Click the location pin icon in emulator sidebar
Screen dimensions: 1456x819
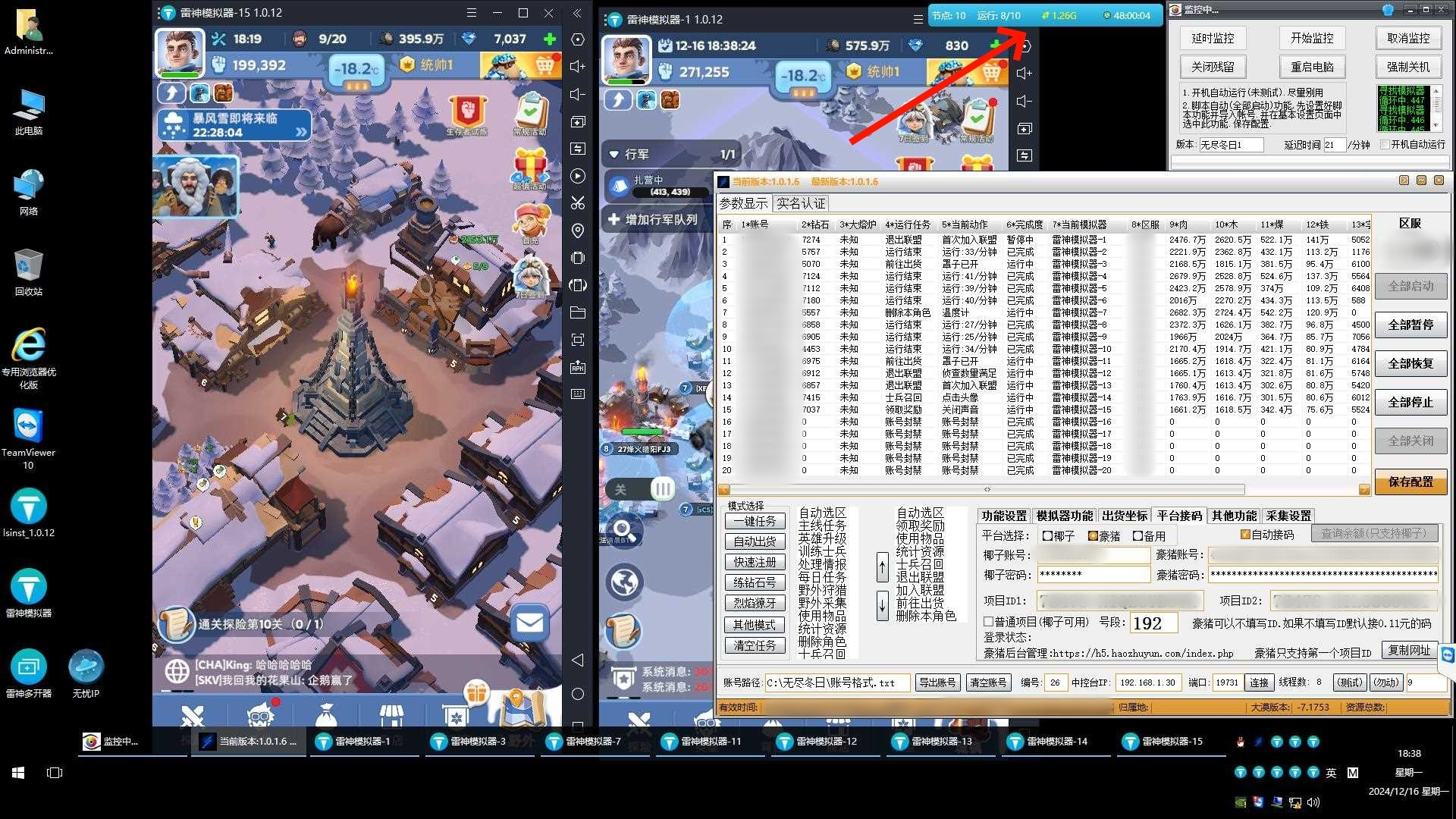tap(578, 231)
